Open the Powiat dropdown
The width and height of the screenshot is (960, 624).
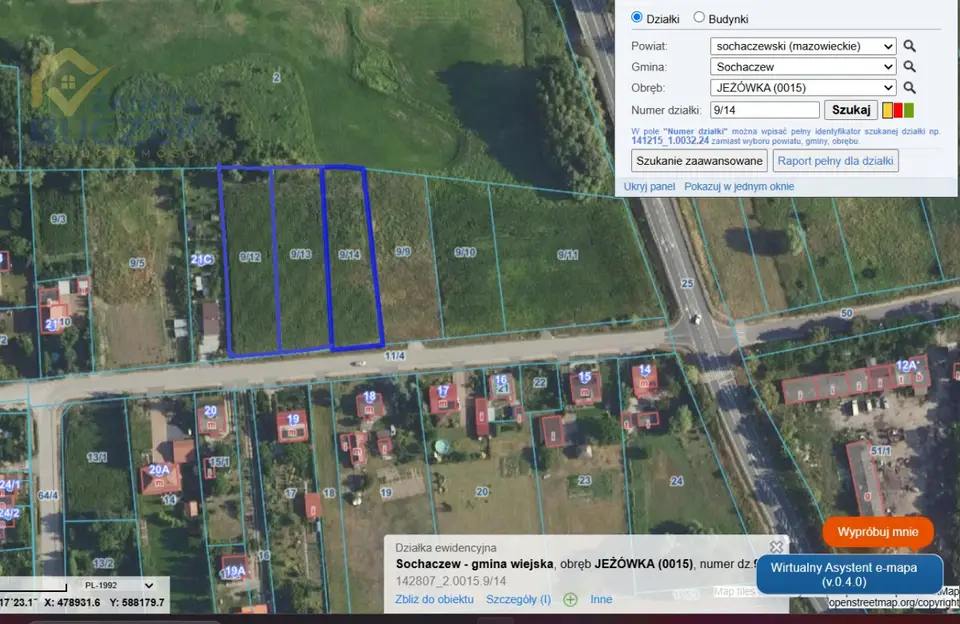(803, 46)
